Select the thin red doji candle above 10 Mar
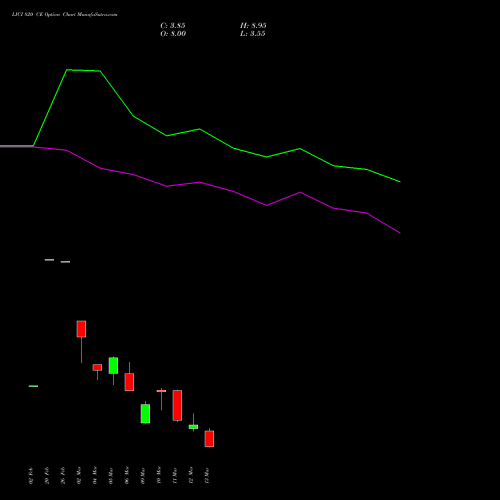The height and width of the screenshot is (500, 500). click(161, 391)
